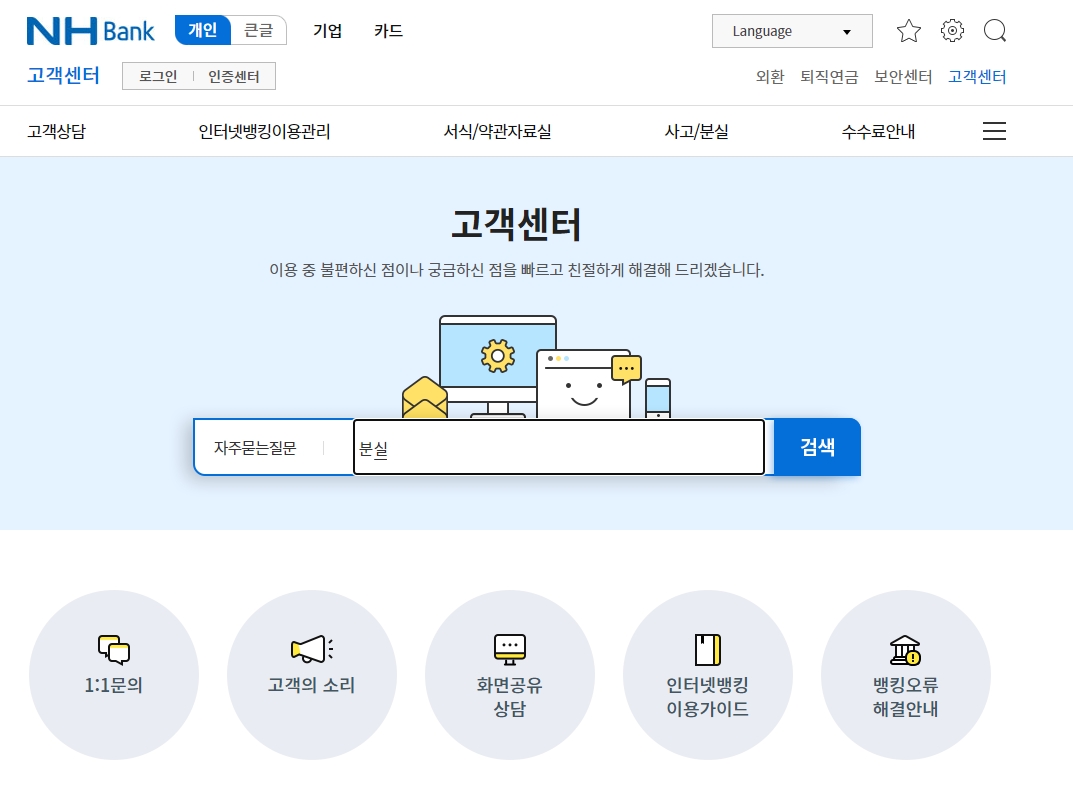Click the 검색 search button
The width and height of the screenshot is (1073, 793).
816,447
